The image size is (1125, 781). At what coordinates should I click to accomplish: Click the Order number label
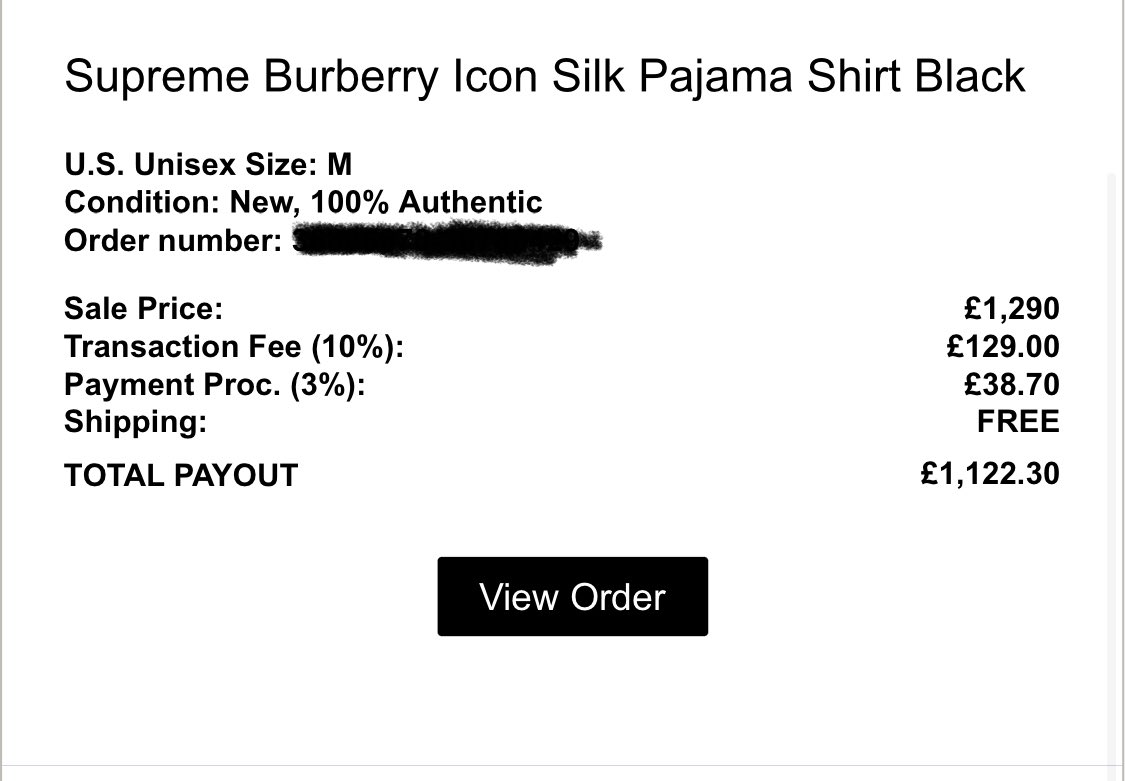(x=173, y=240)
